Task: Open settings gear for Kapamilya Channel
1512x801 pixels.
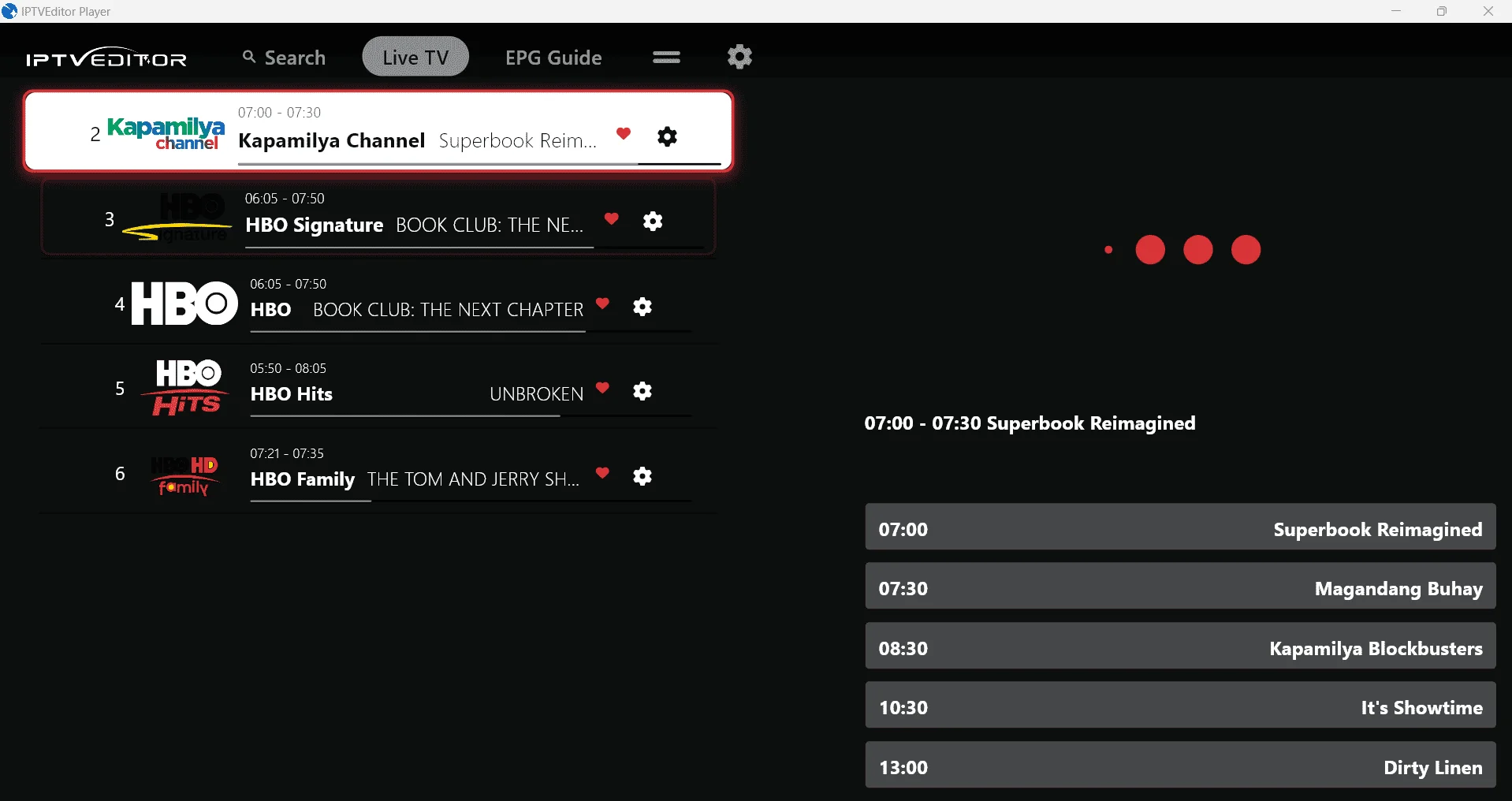Action: [x=668, y=136]
